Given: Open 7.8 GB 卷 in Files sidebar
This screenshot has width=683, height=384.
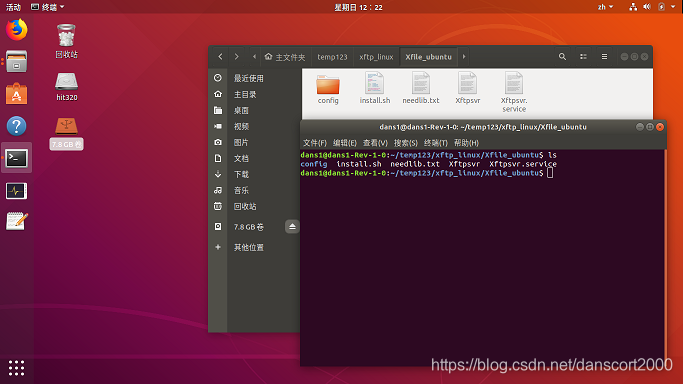Looking at the screenshot, I should point(248,227).
